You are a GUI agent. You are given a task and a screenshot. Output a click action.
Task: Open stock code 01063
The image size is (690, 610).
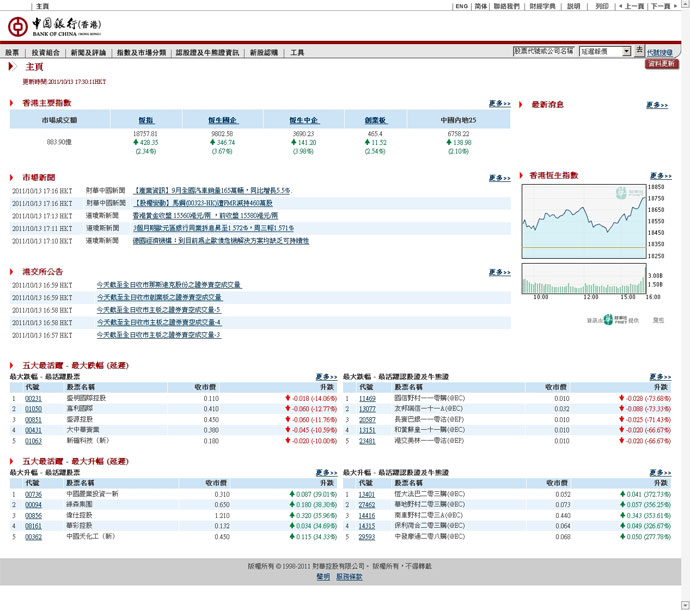point(33,441)
